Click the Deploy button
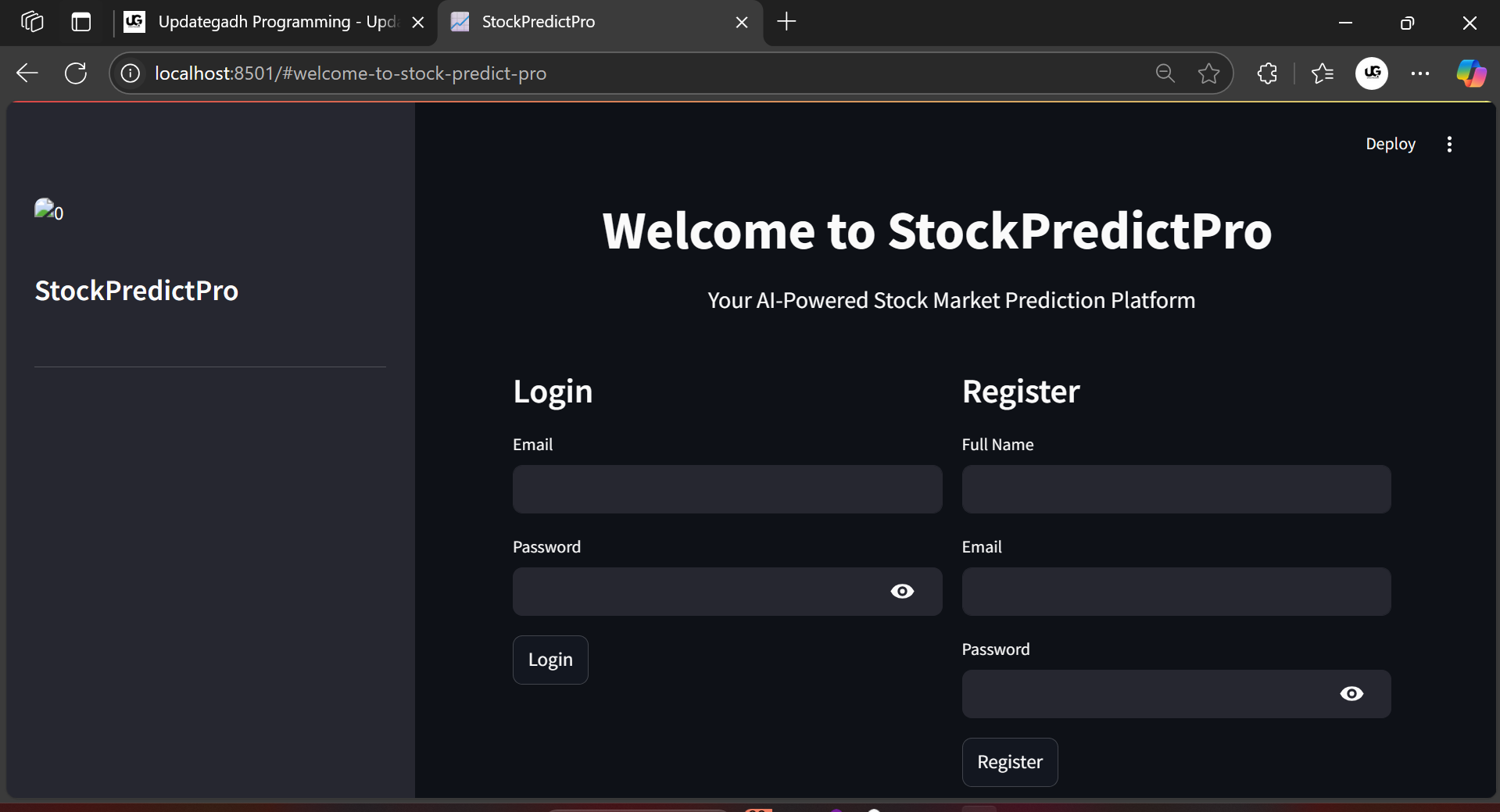Image resolution: width=1500 pixels, height=812 pixels. point(1391,145)
